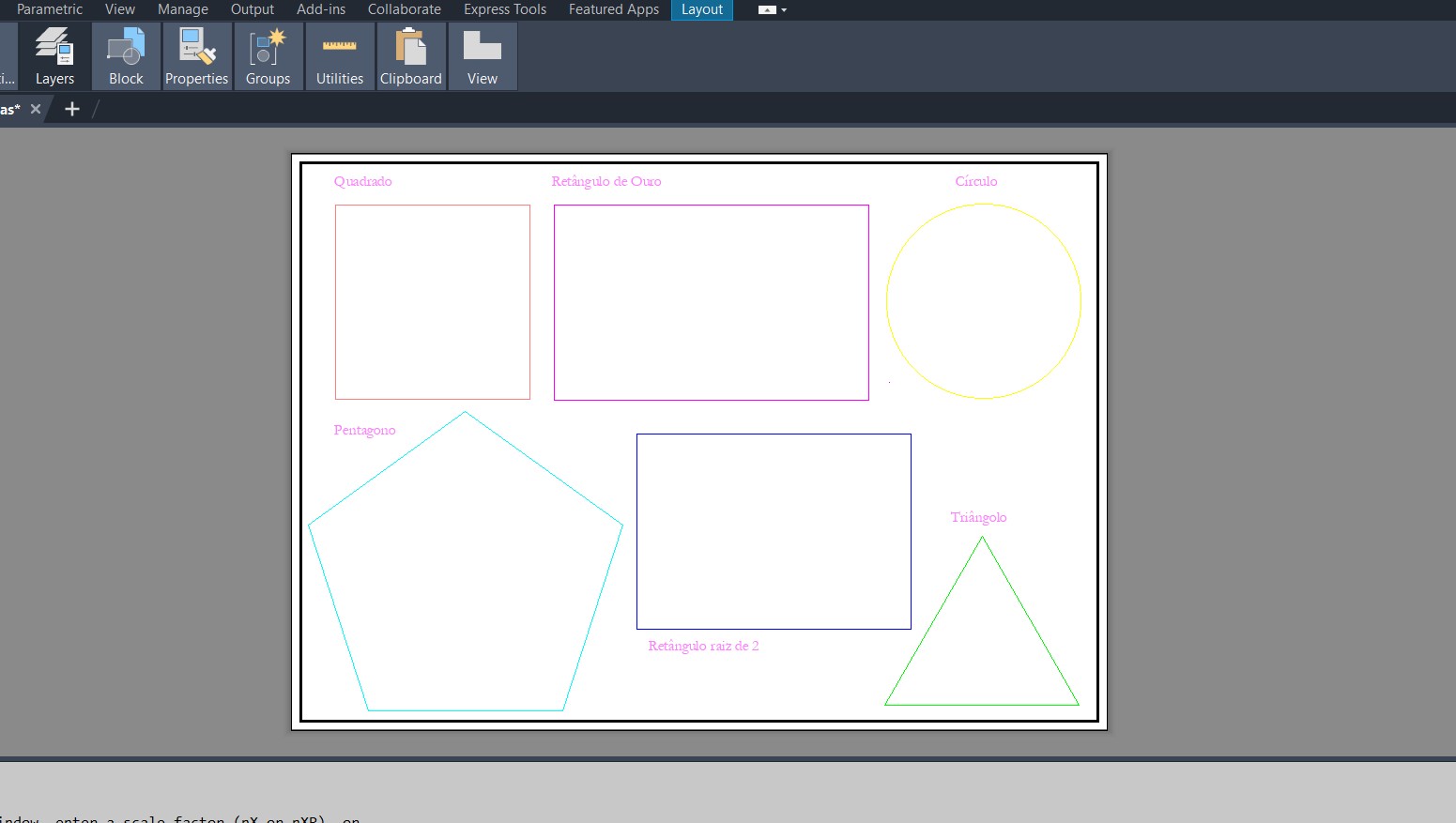Expand the View panel below the ribbon tabs
1456x823 pixels.
click(483, 57)
